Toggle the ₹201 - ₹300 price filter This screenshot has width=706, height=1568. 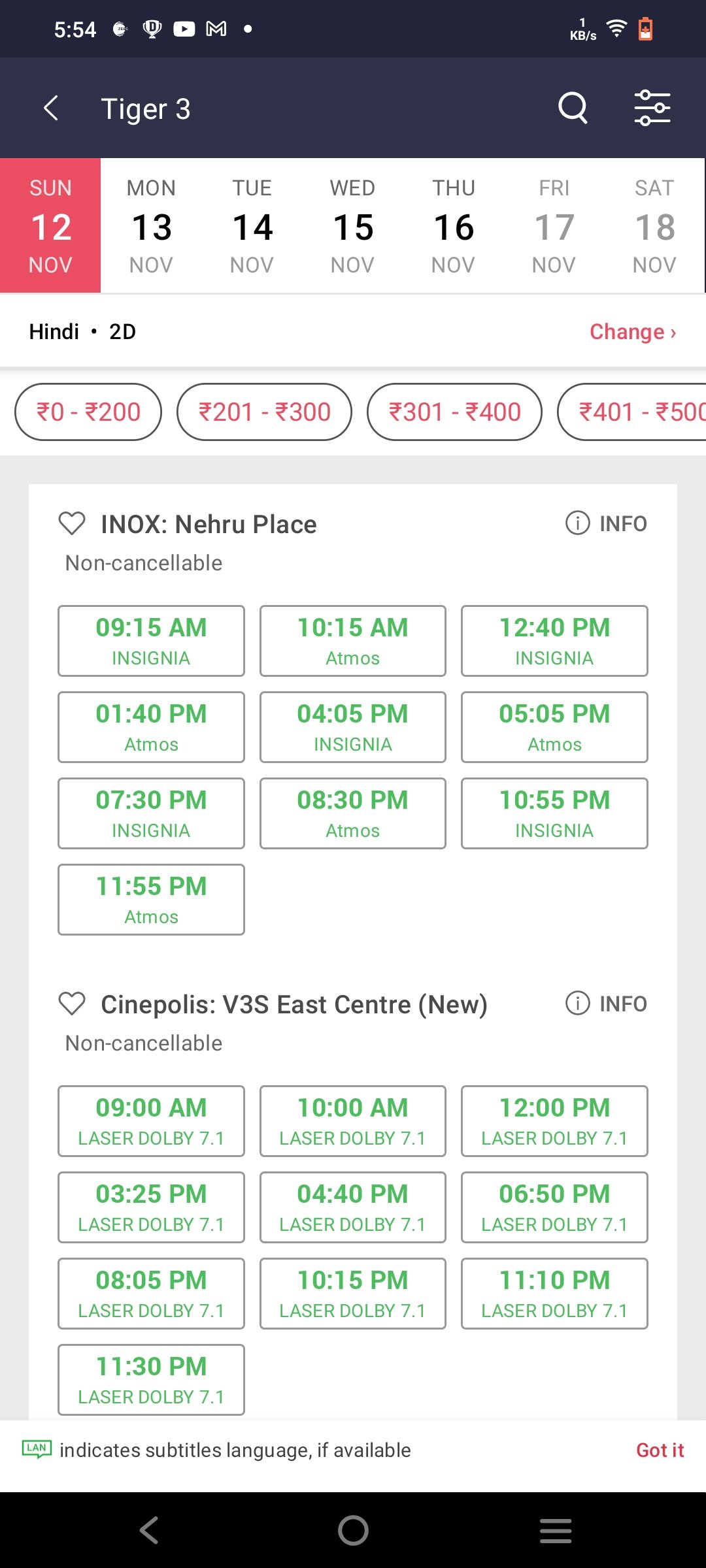pos(264,412)
